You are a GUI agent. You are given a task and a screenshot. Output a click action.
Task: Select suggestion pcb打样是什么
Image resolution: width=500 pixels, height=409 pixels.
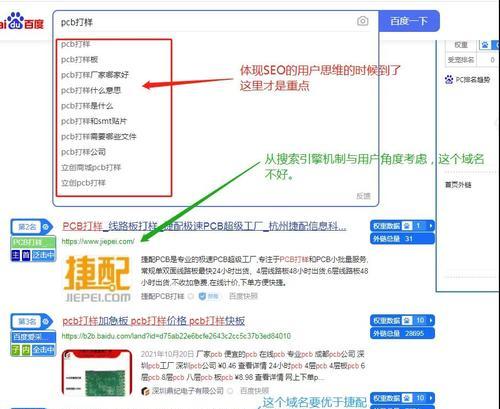pyautogui.click(x=87, y=106)
